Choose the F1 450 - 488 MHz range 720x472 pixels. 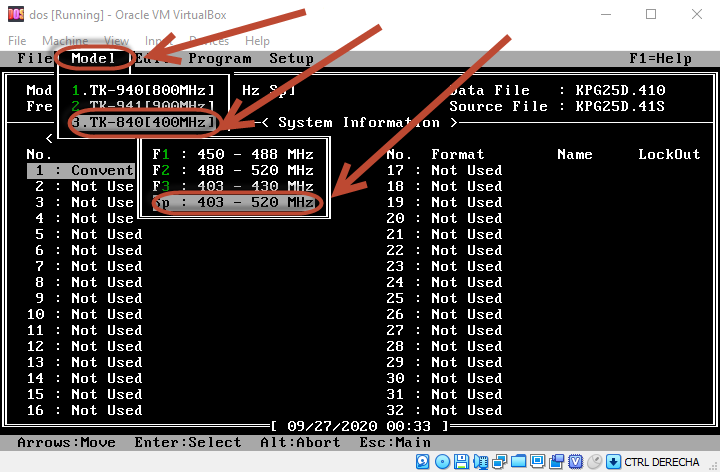[233, 154]
